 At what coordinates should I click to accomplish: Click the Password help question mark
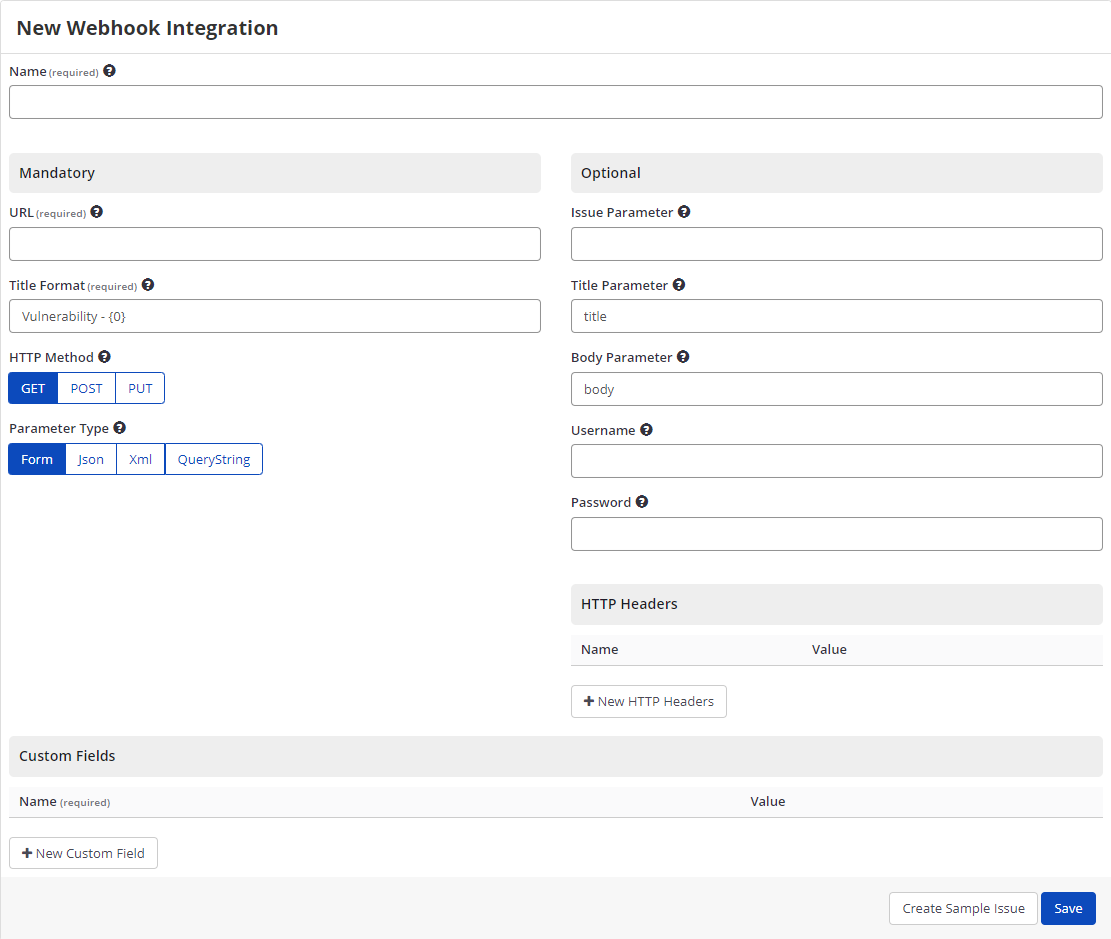click(641, 501)
